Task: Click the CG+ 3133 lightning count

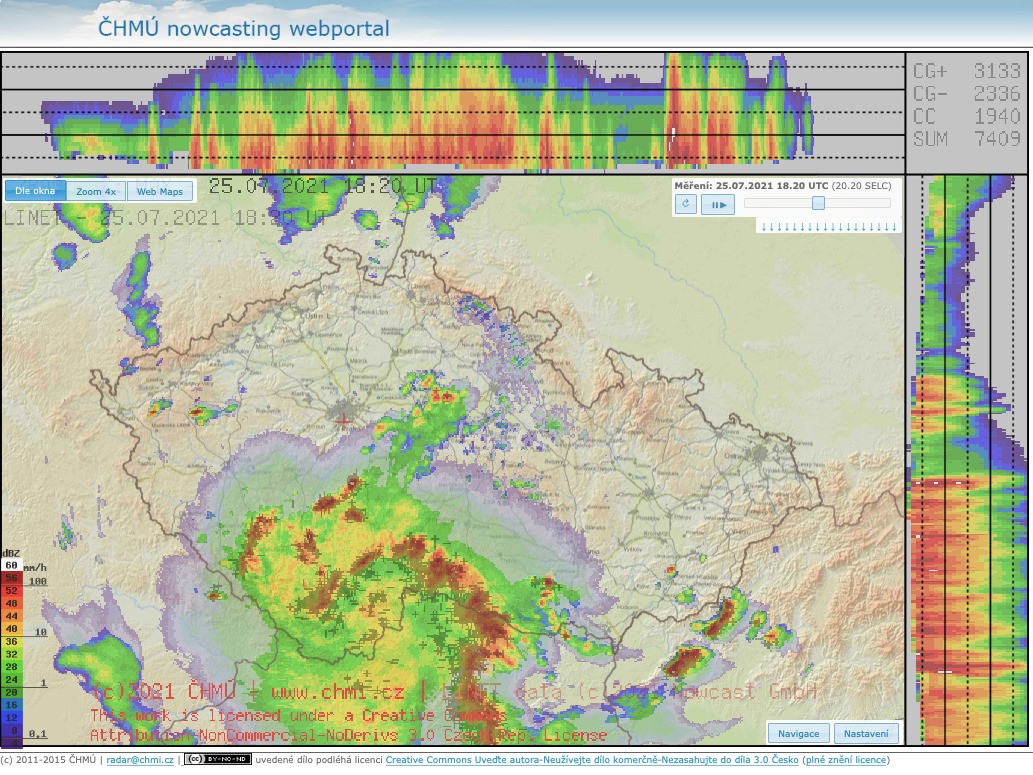Action: click(x=966, y=71)
